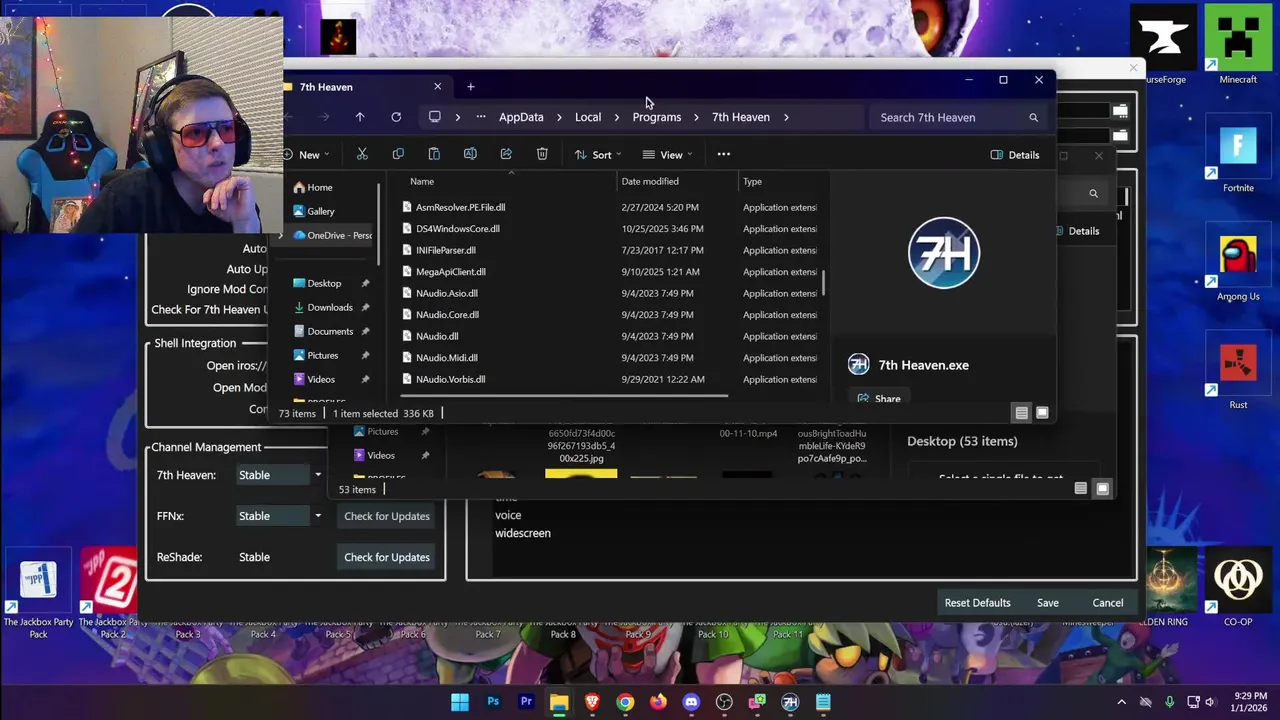This screenshot has height=720, width=1280.
Task: Click the Reset Defaults button
Action: [977, 603]
